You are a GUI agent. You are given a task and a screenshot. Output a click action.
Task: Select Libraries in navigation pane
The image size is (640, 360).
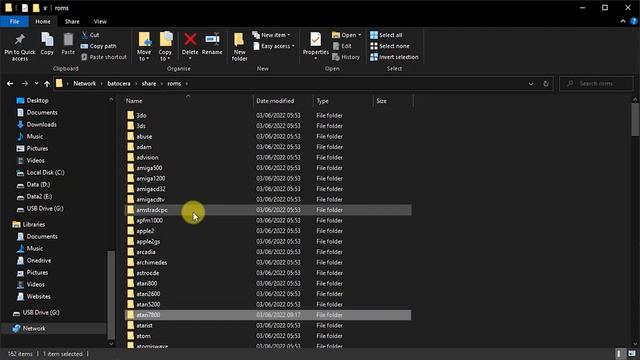[x=29, y=224]
